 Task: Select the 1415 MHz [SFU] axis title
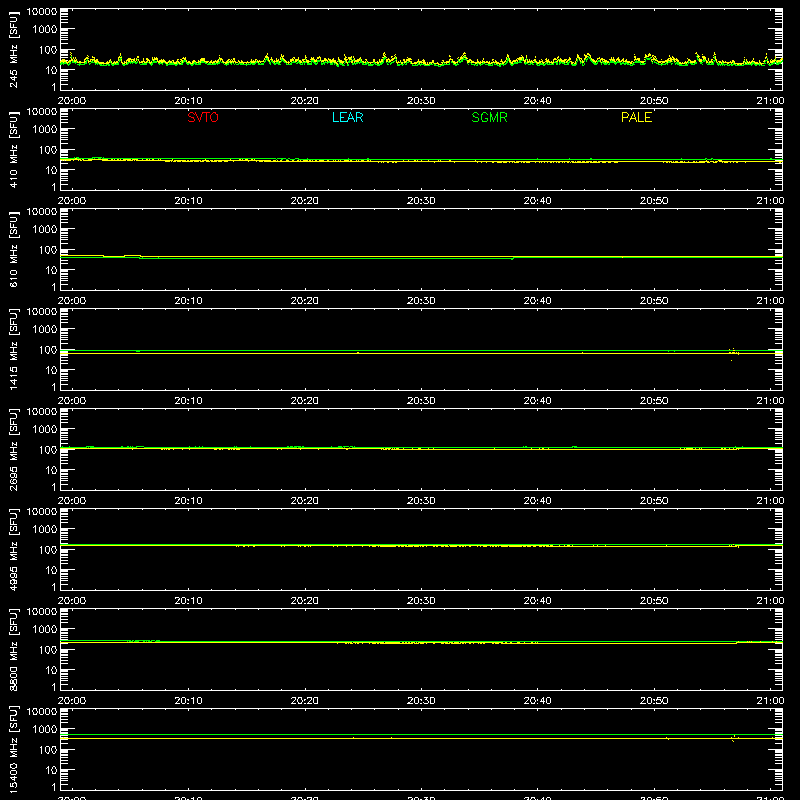click(x=13, y=349)
